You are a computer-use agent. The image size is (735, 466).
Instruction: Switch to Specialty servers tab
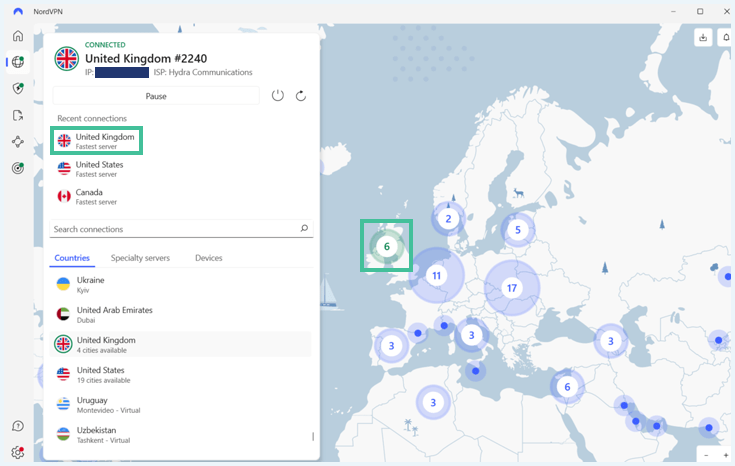click(140, 258)
